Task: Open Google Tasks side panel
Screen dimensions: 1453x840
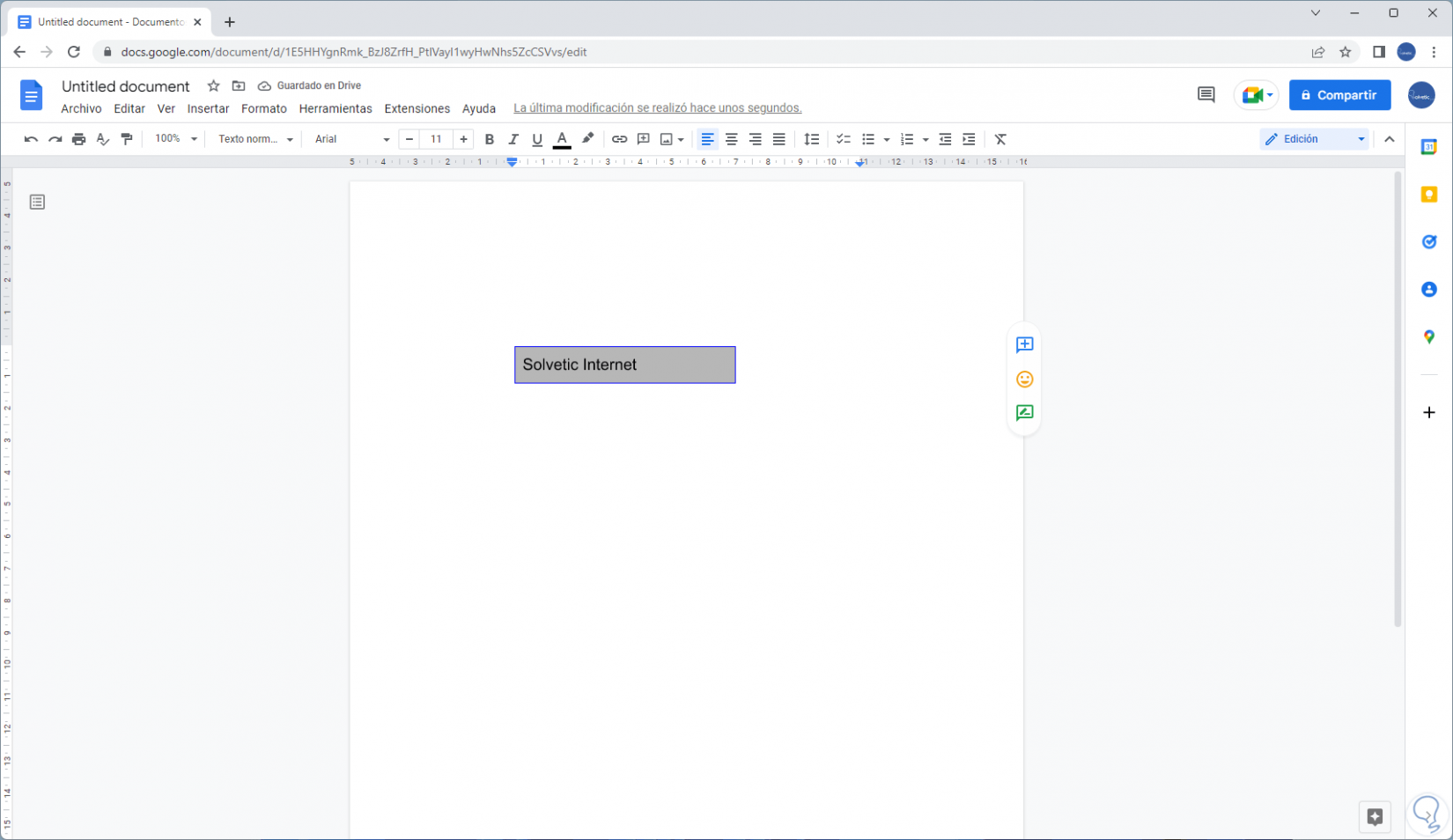Action: point(1429,242)
